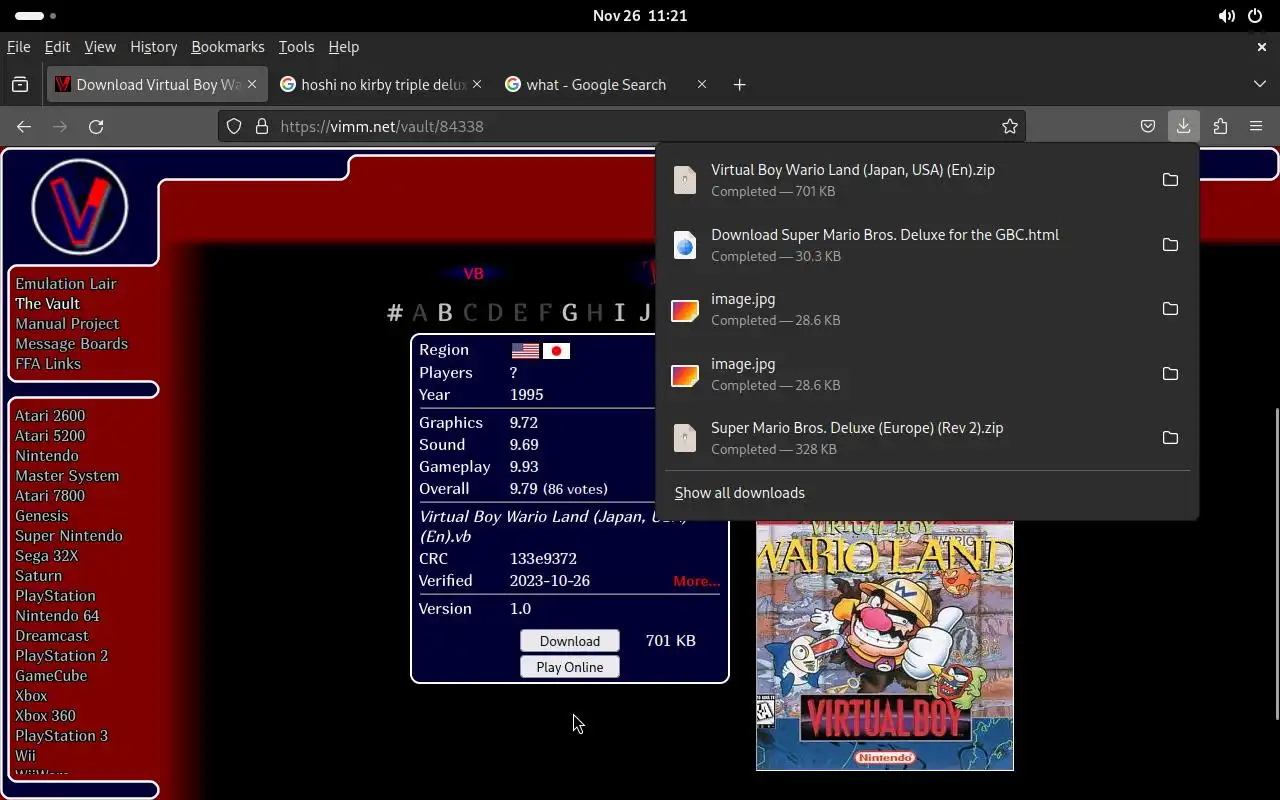This screenshot has height=800, width=1280.
Task: Open the File menu
Action: (18, 47)
